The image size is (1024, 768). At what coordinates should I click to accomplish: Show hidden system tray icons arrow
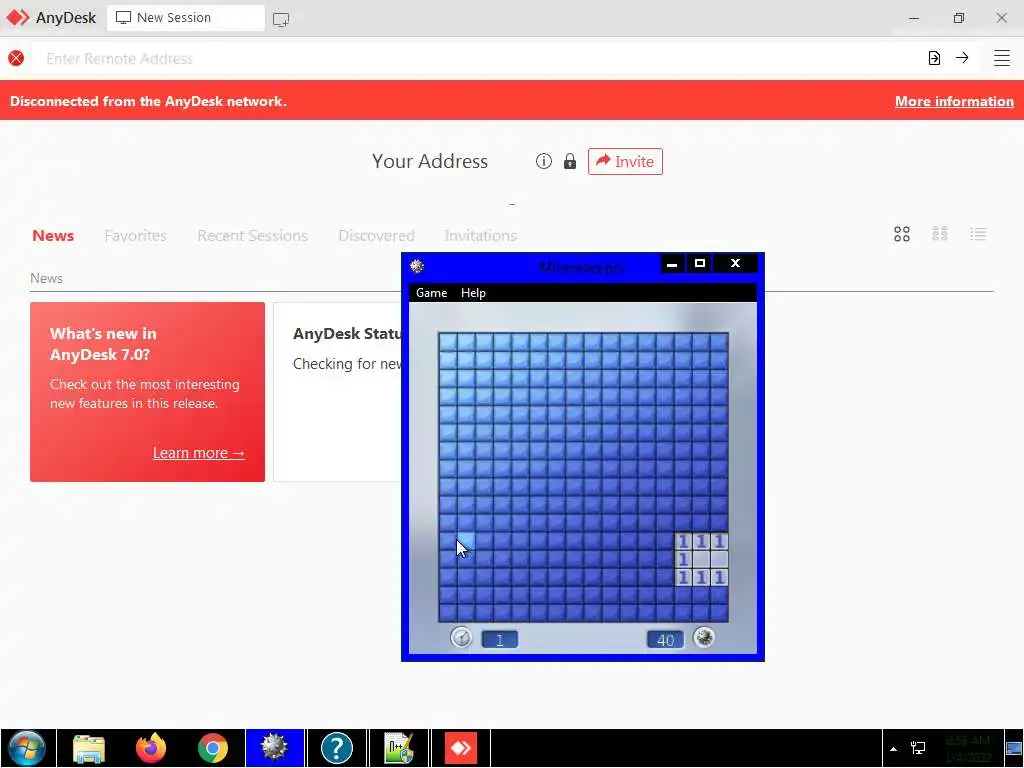[893, 749]
